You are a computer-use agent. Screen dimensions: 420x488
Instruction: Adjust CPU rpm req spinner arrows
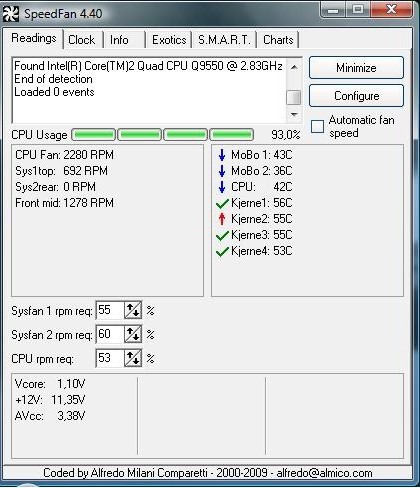pos(133,358)
